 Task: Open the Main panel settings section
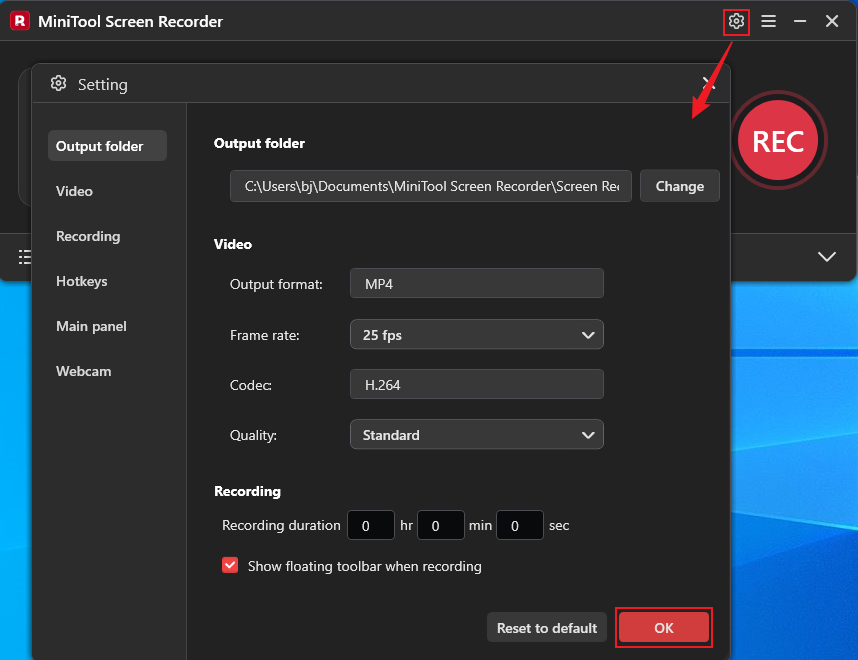click(91, 326)
